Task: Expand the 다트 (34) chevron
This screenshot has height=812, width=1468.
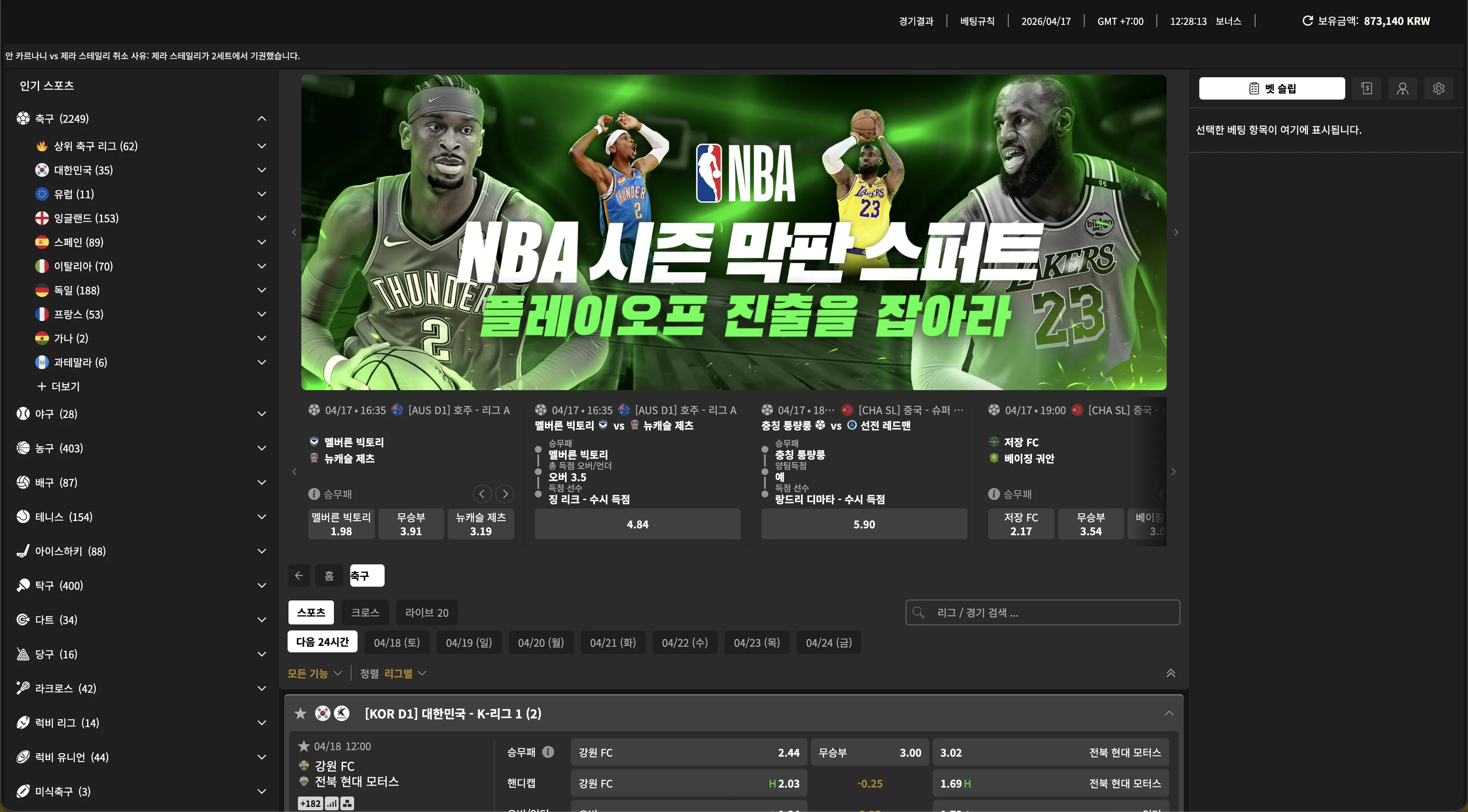Action: coord(261,620)
